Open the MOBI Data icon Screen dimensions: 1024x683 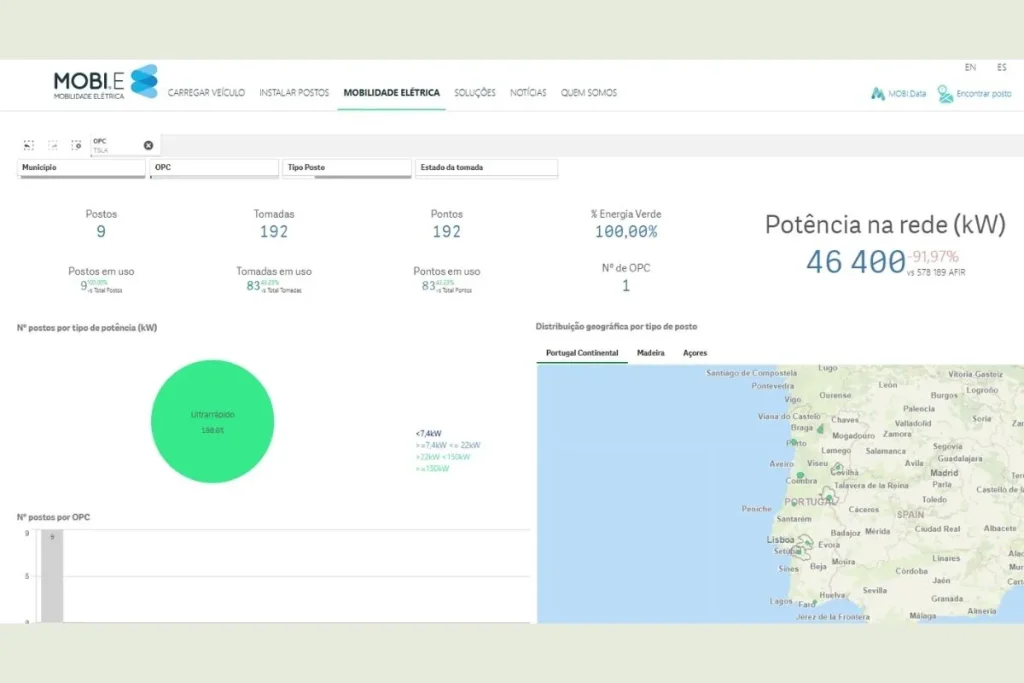click(x=878, y=94)
